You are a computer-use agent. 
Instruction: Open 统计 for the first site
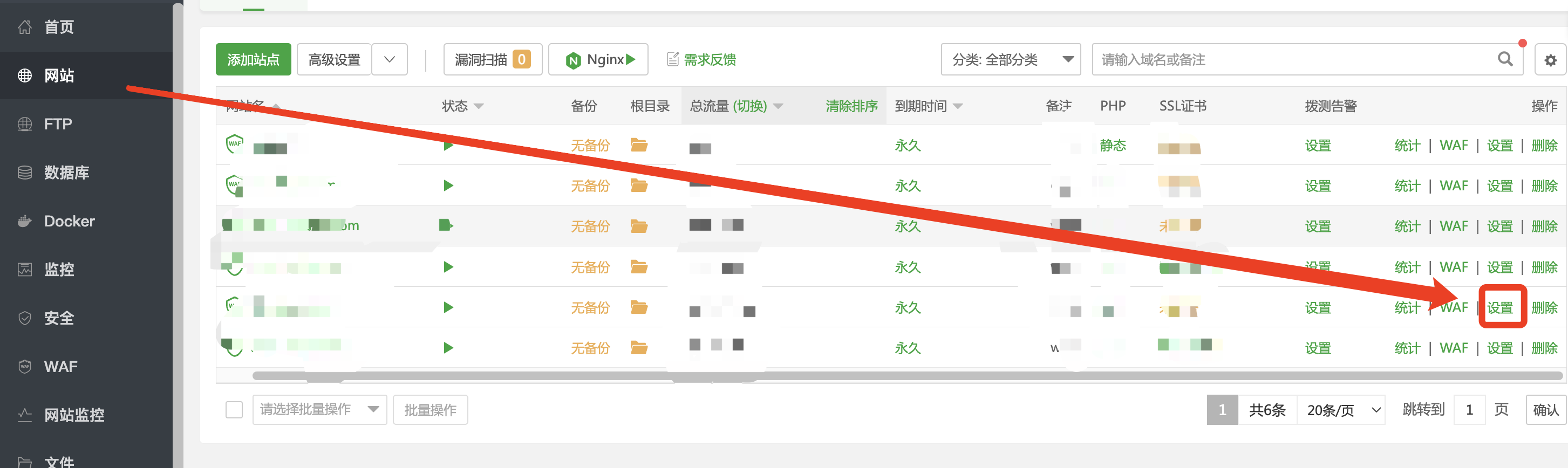click(x=1407, y=146)
